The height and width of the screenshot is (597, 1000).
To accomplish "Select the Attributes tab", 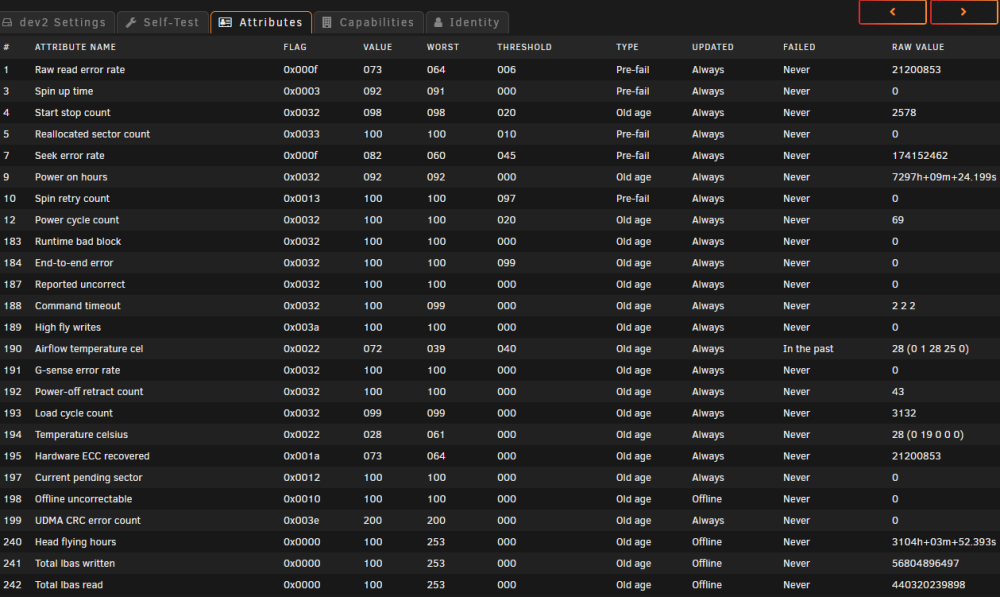I will (261, 22).
